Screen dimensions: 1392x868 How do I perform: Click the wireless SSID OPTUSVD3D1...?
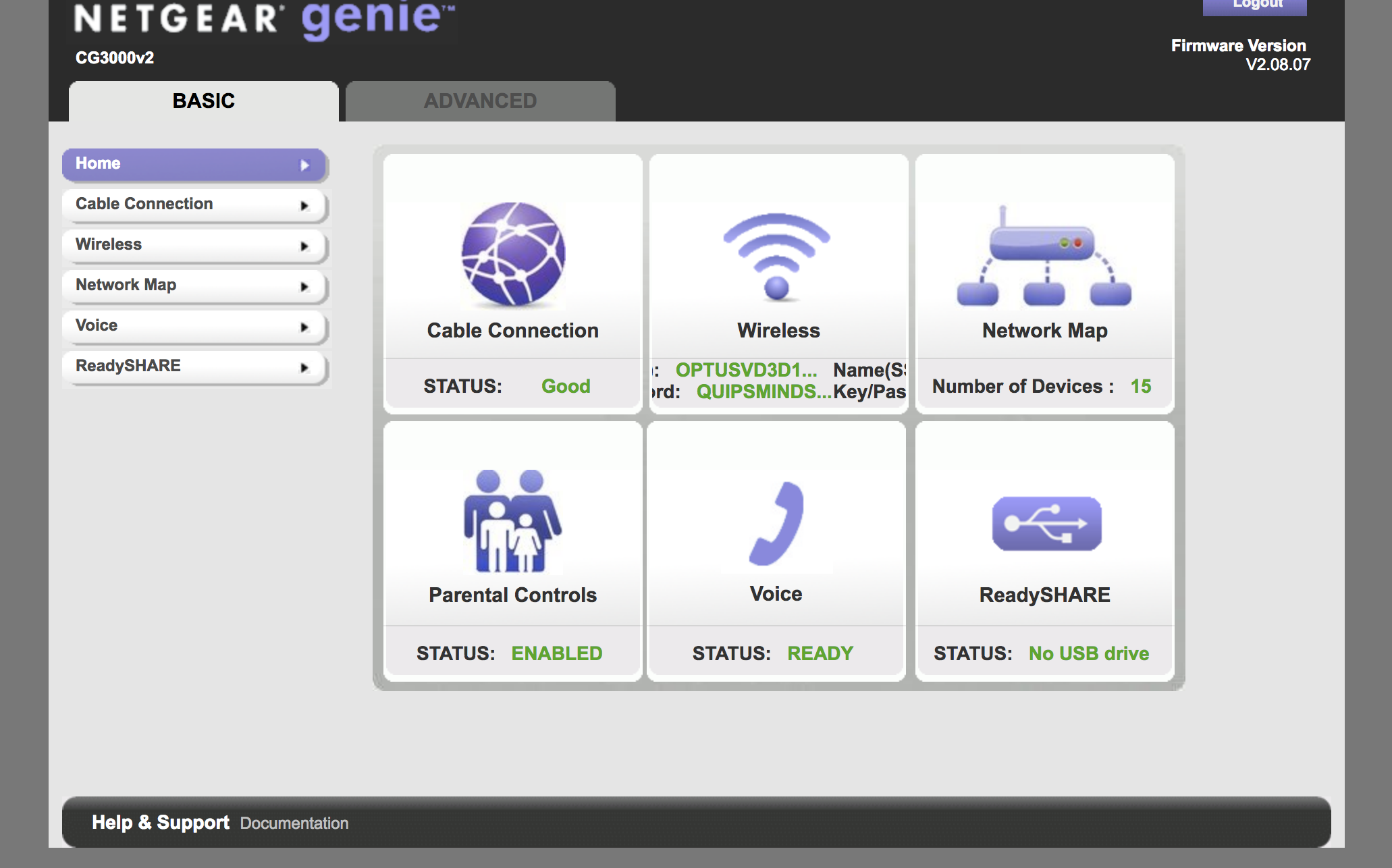coord(746,370)
